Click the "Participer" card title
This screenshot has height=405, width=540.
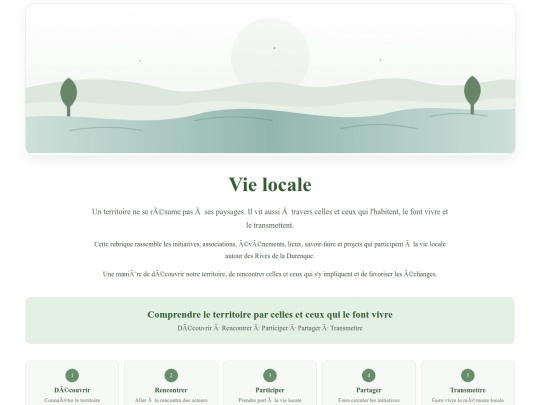click(x=270, y=390)
